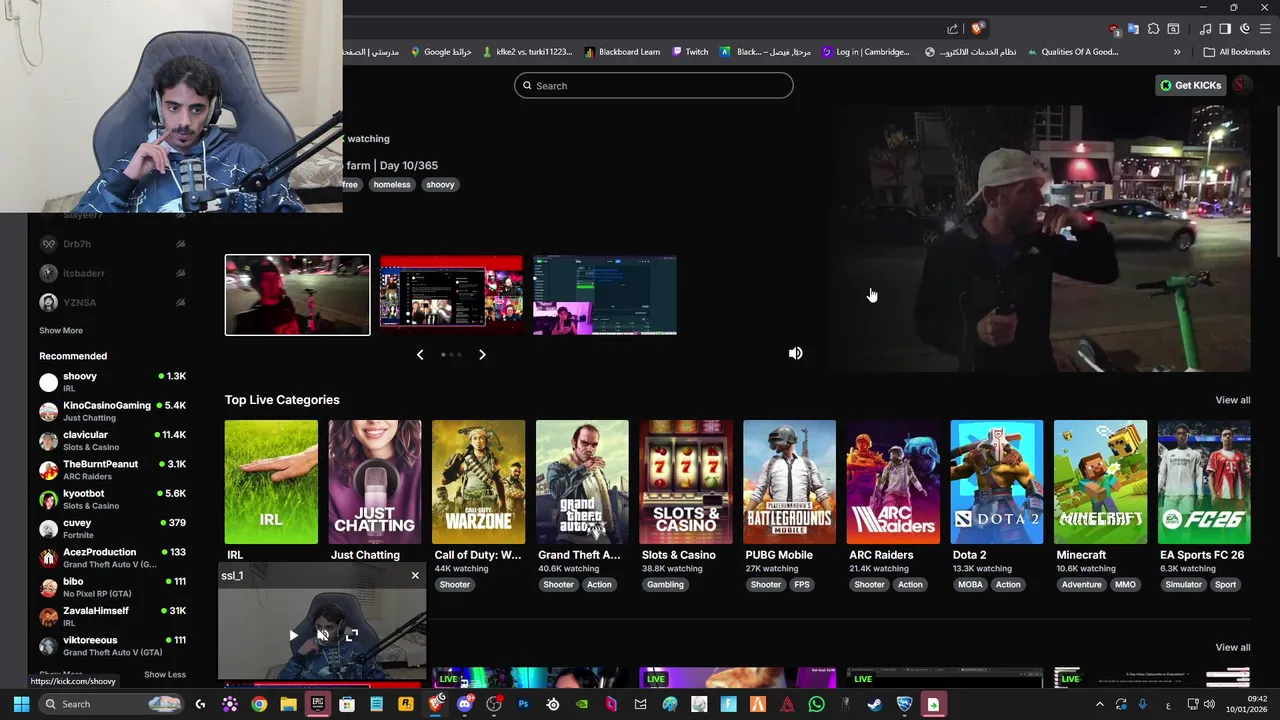Screen dimensions: 1280x720
Task: Click View all for Top Live Categories
Action: tap(1232, 400)
